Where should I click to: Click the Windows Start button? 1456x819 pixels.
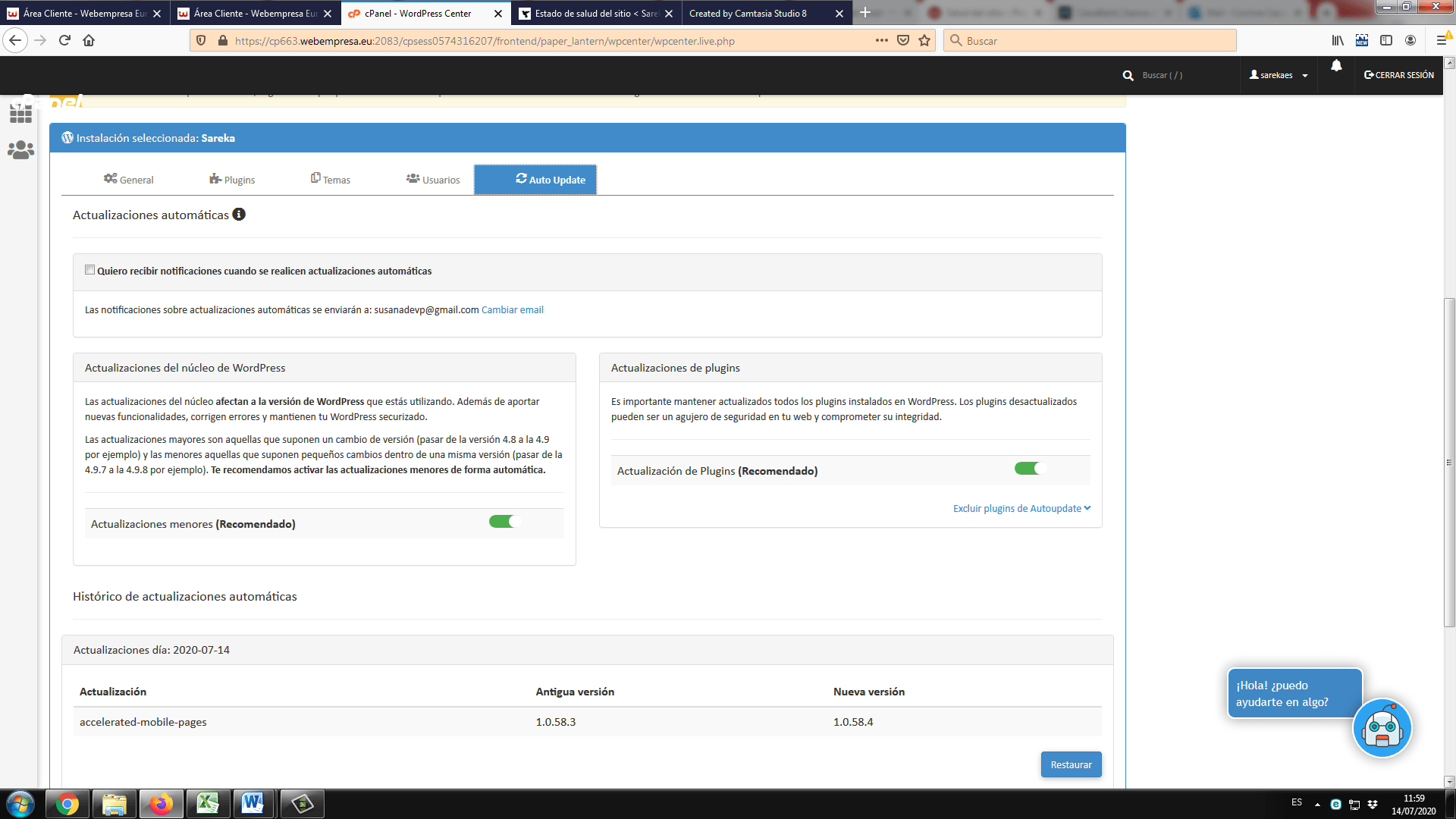[20, 804]
